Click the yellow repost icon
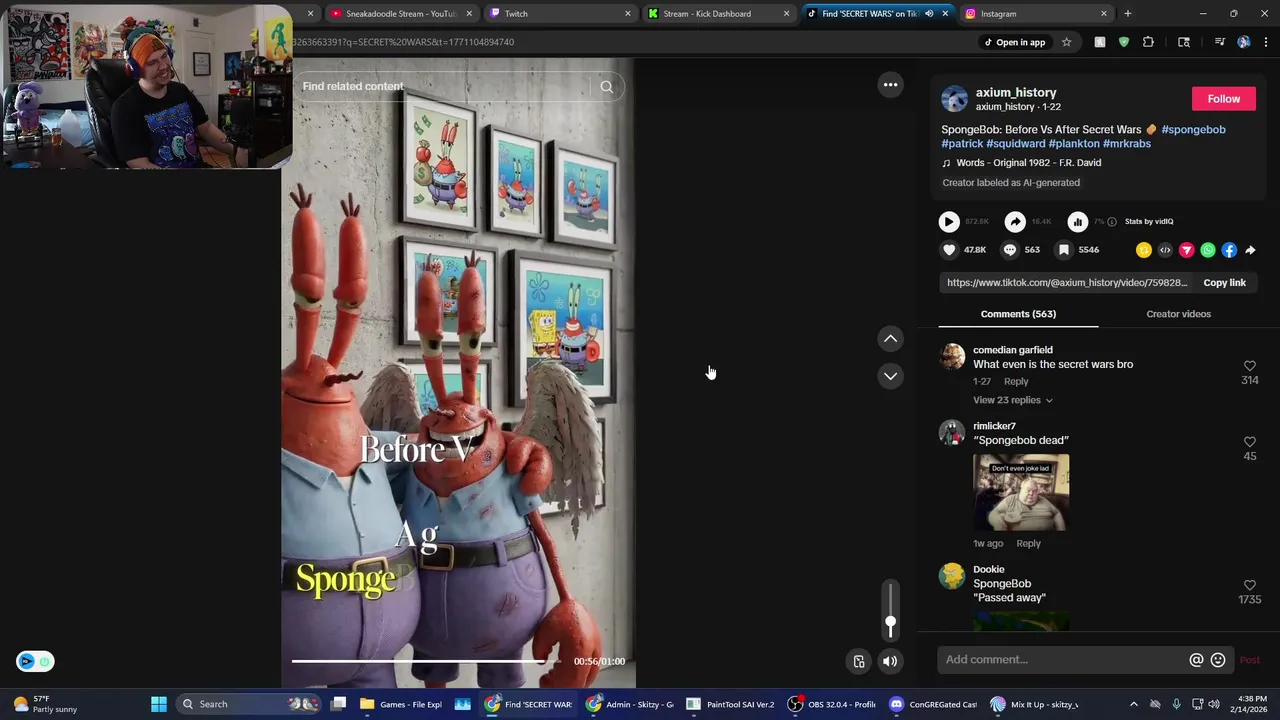1280x720 pixels. 1144,250
